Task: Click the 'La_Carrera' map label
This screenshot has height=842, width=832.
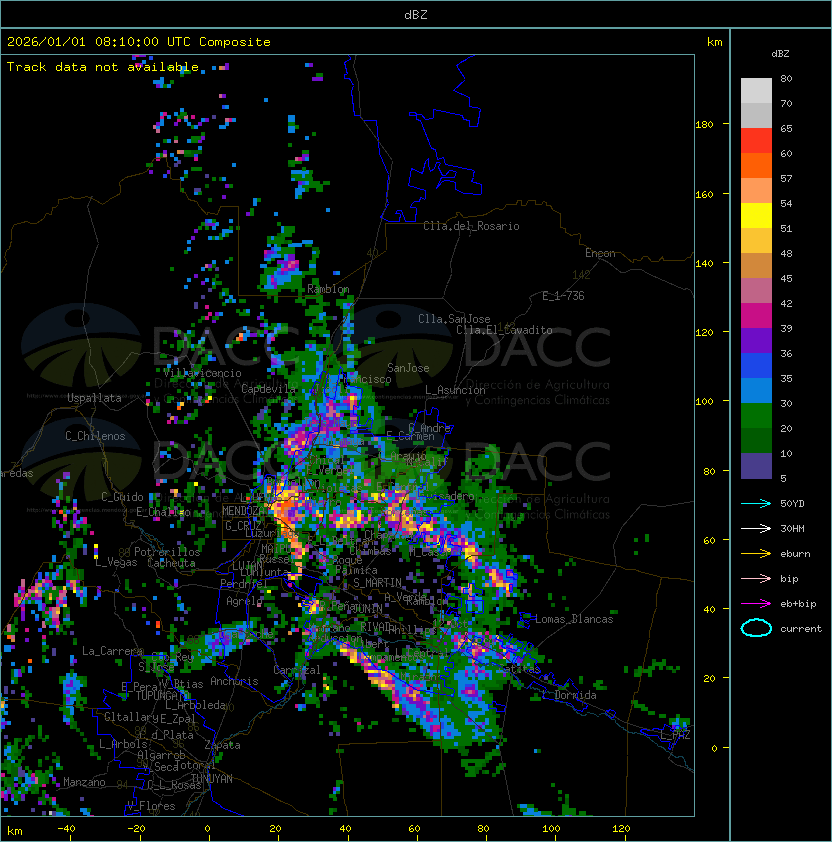Action: click(x=112, y=651)
